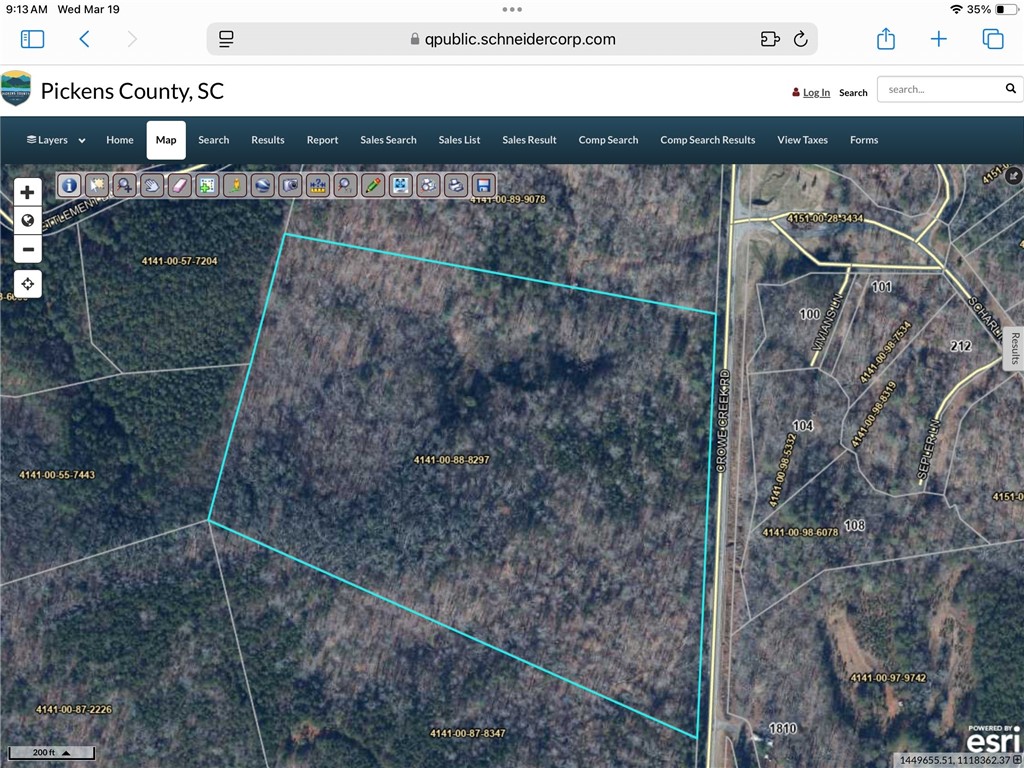The image size is (1024, 768).
Task: Open the camera map export tool
Action: coord(290,185)
